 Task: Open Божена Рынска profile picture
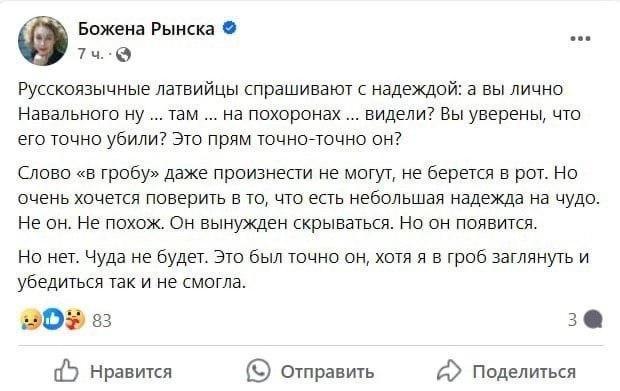tap(43, 41)
